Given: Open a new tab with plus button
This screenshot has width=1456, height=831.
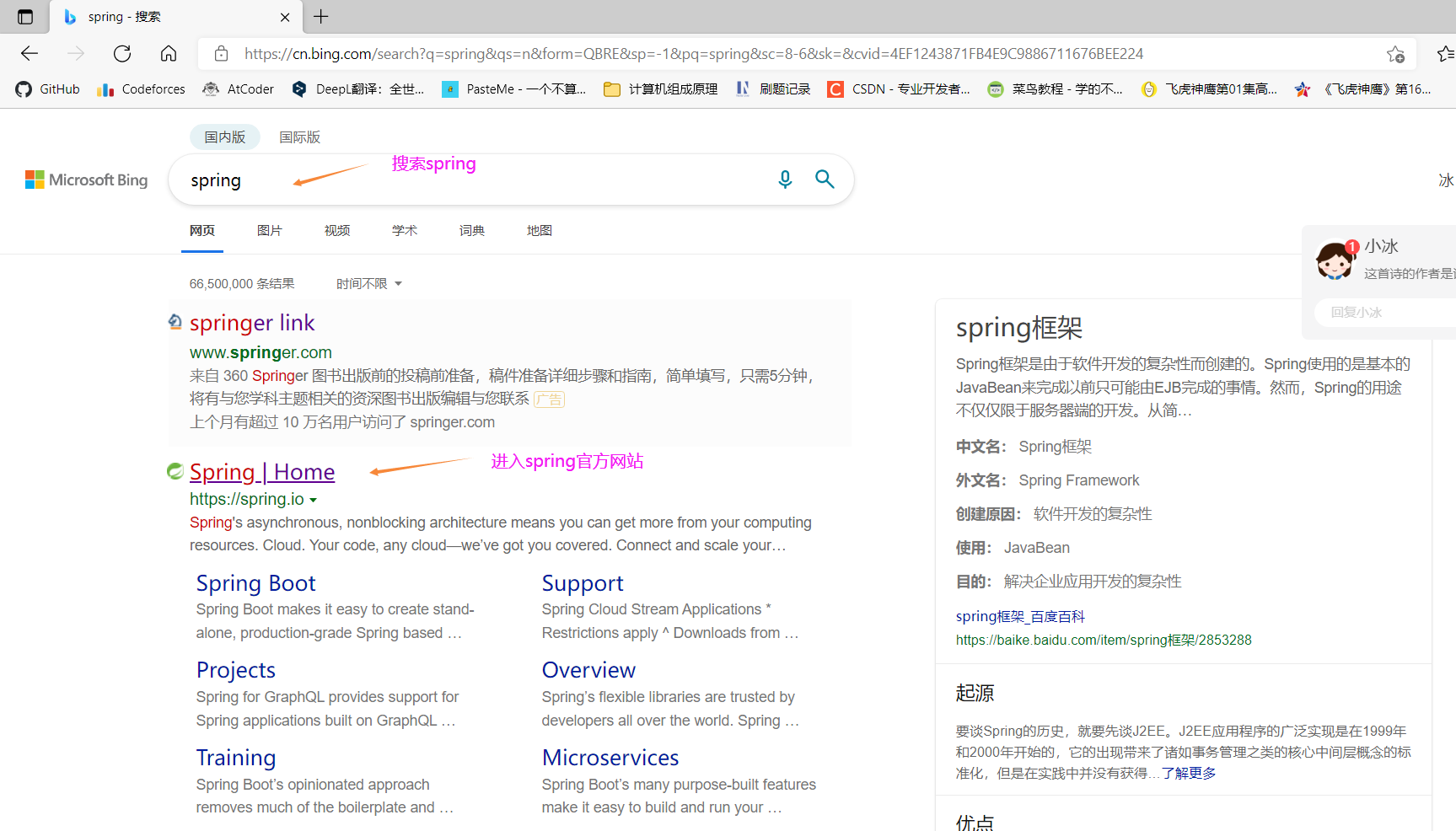Looking at the screenshot, I should (x=321, y=16).
